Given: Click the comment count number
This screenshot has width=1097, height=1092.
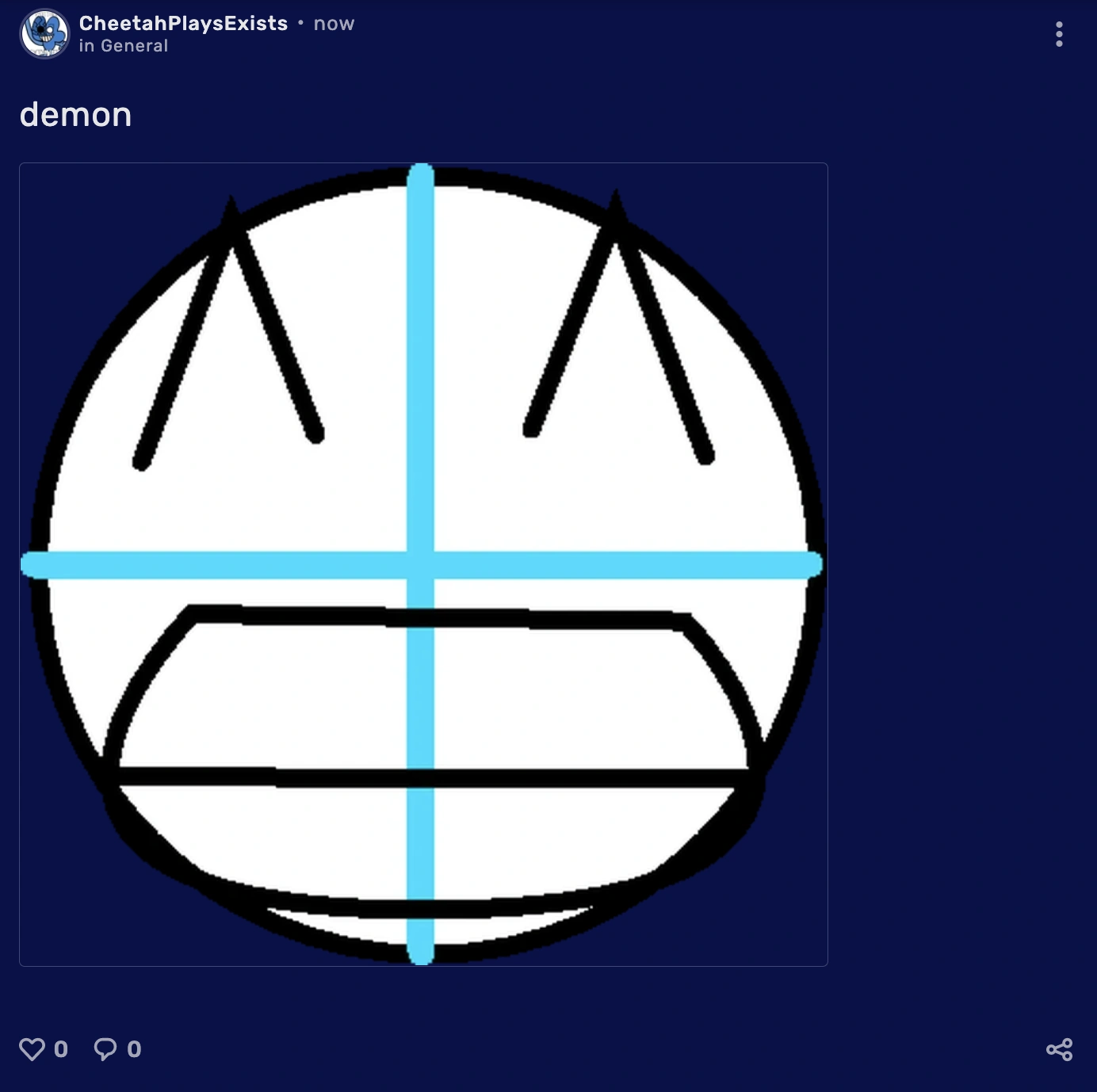Looking at the screenshot, I should [134, 1049].
